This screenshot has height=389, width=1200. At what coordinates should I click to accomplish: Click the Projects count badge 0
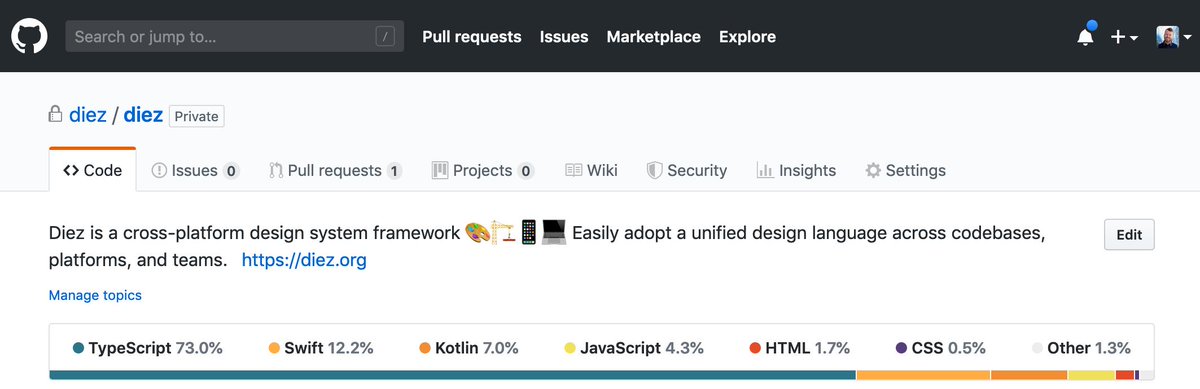tap(526, 171)
